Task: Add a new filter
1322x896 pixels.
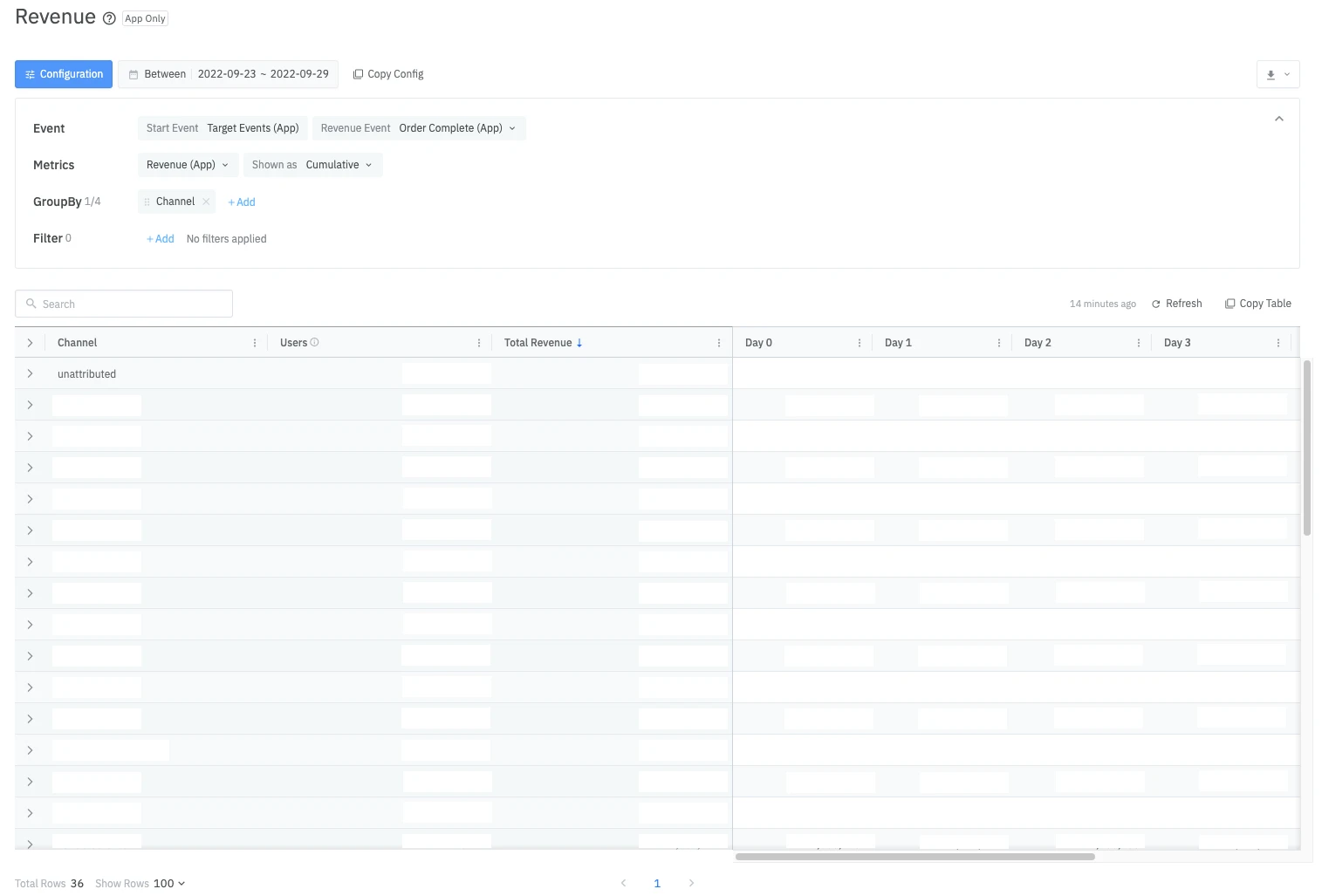Action: click(161, 239)
